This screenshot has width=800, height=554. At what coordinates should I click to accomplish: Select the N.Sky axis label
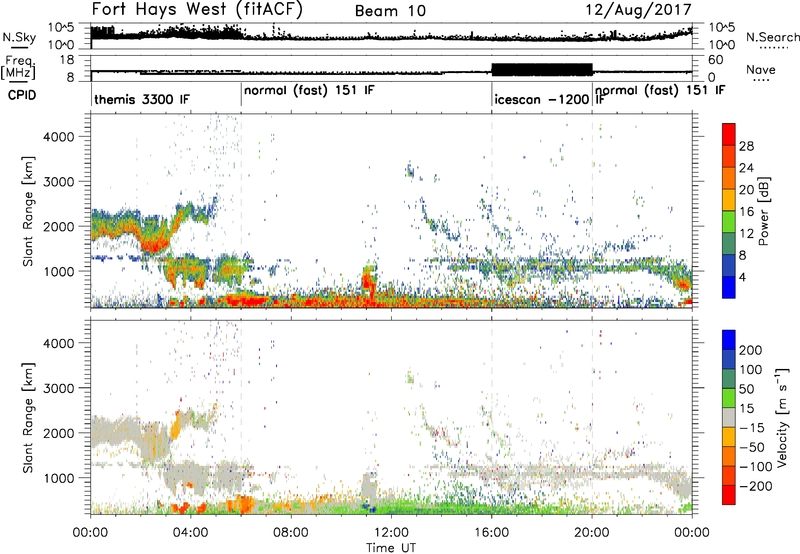pos(19,37)
